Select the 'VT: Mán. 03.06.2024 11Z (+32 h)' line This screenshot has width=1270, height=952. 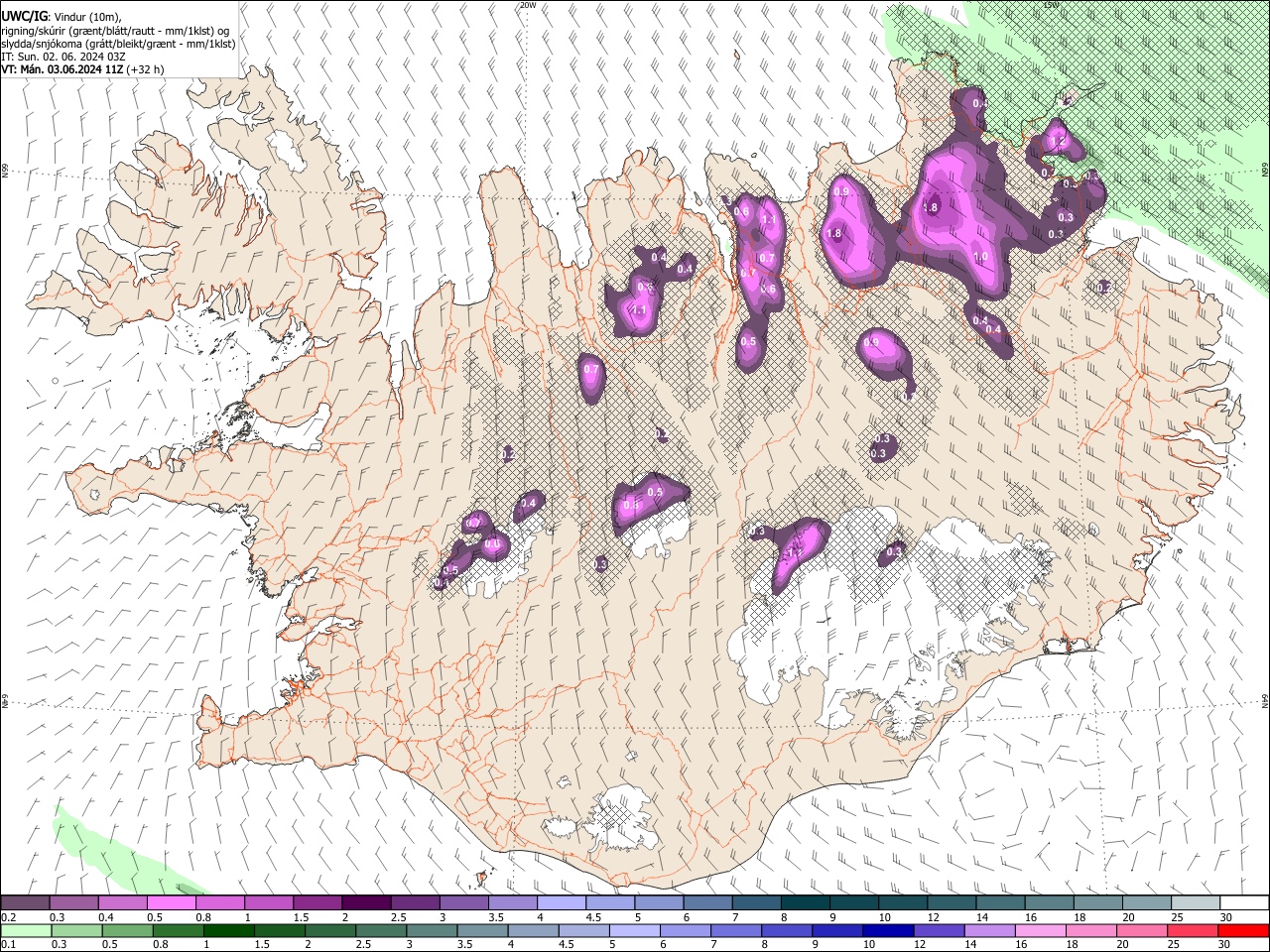tap(83, 69)
